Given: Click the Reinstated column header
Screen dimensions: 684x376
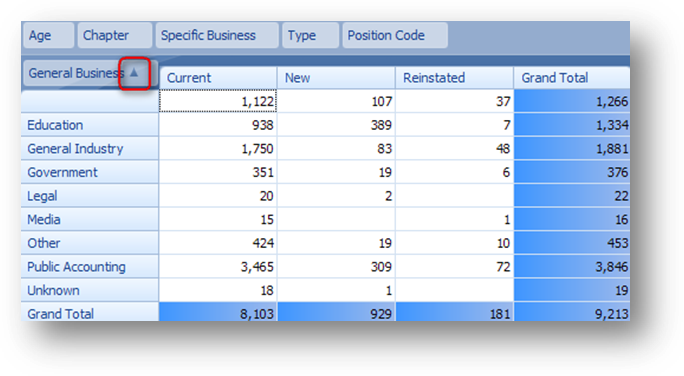Looking at the screenshot, I should click(x=455, y=78).
